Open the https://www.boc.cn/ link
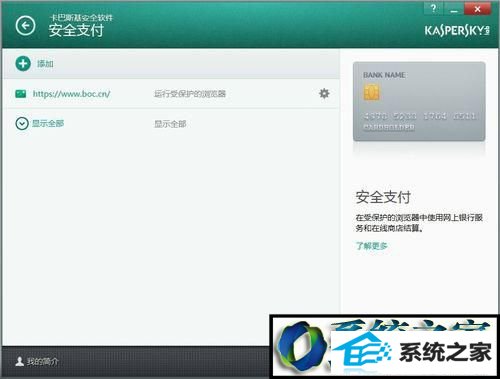500x379 pixels. 71,94
